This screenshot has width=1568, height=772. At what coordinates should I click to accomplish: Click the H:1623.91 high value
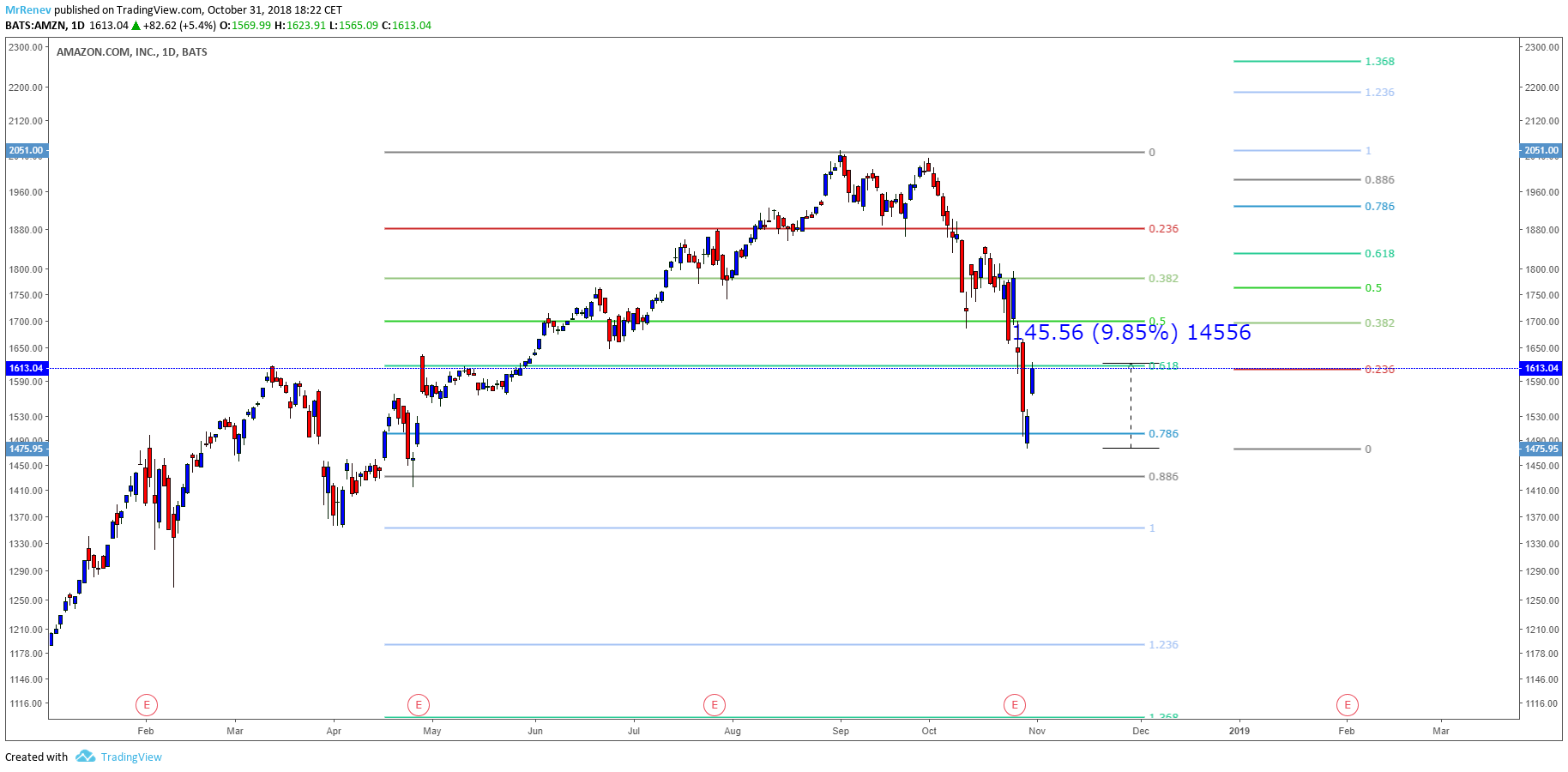(x=300, y=26)
